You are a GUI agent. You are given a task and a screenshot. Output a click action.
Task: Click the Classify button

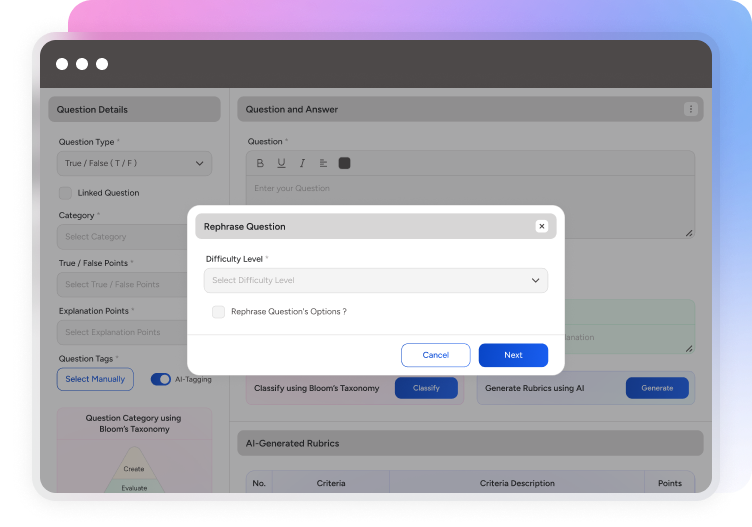(x=426, y=388)
